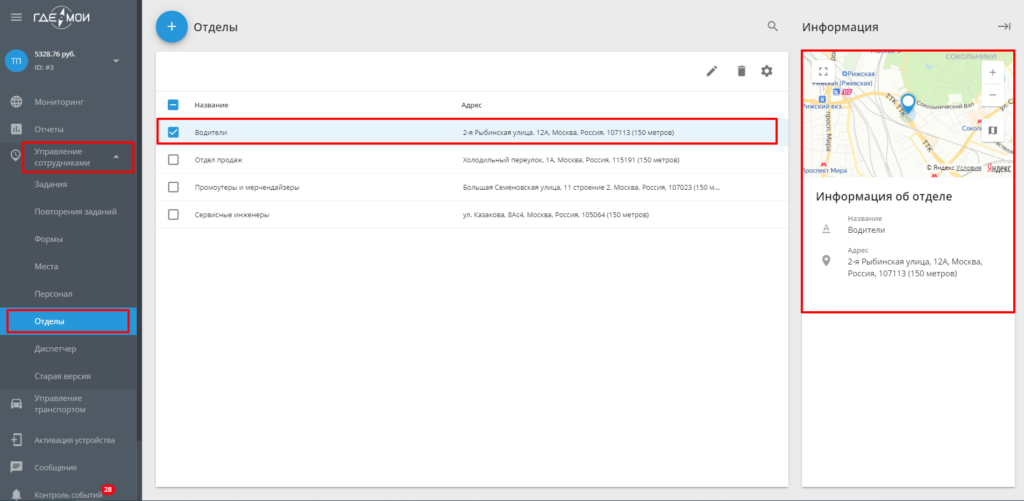Open table settings gear icon
1024x501 pixels.
tap(767, 71)
